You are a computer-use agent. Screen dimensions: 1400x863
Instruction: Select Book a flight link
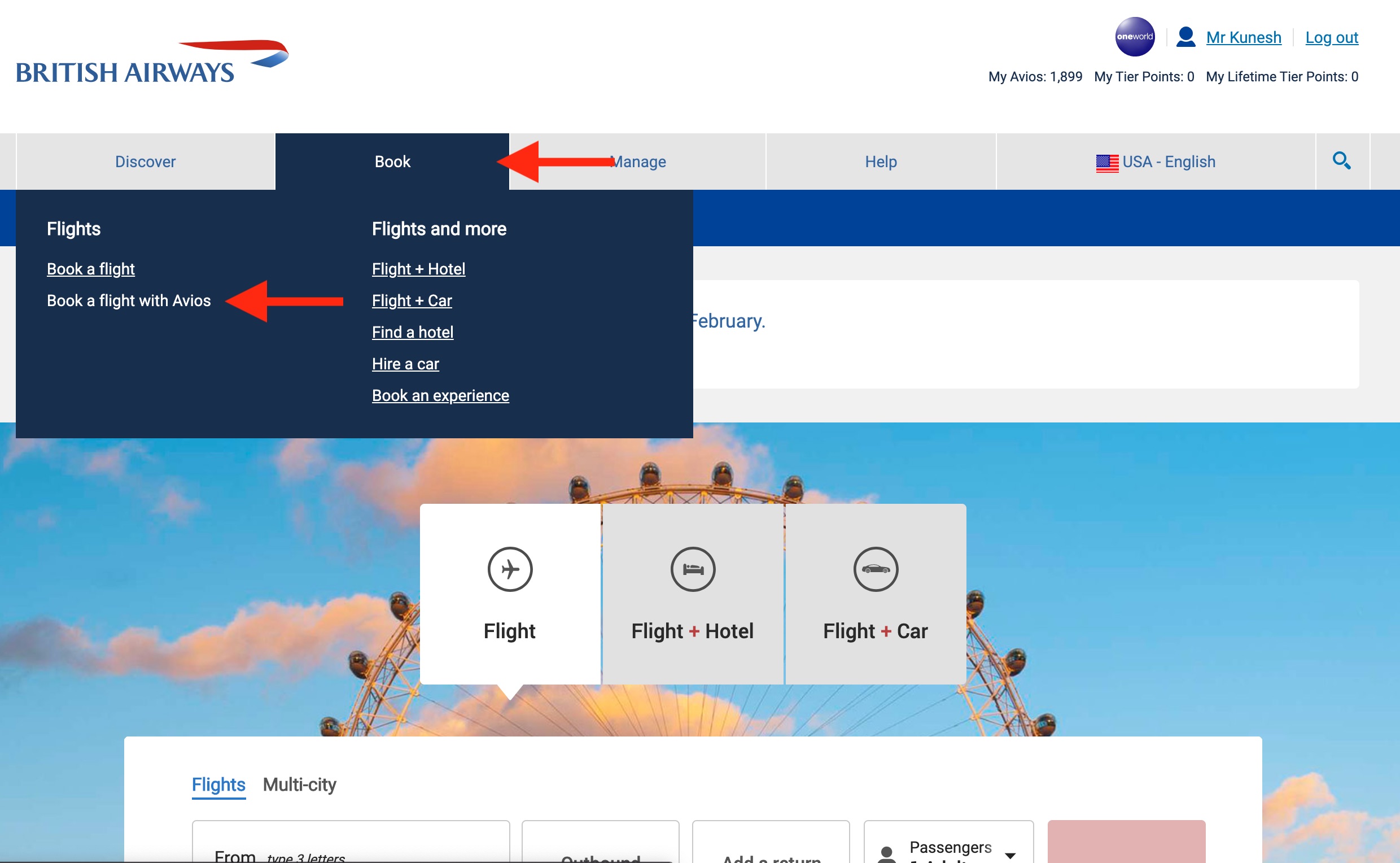[91, 269]
